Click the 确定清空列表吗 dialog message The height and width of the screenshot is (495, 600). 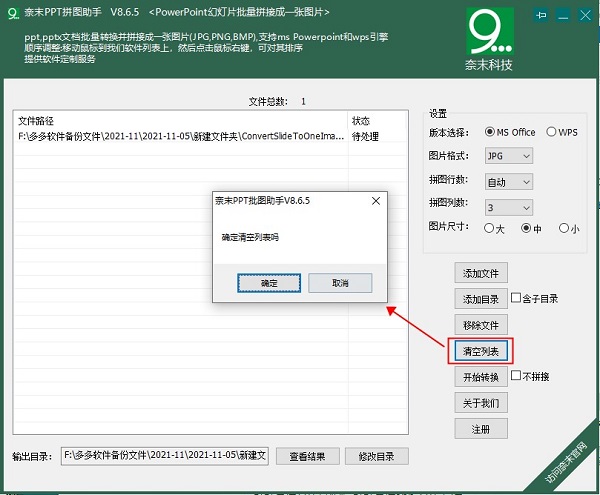(250, 237)
